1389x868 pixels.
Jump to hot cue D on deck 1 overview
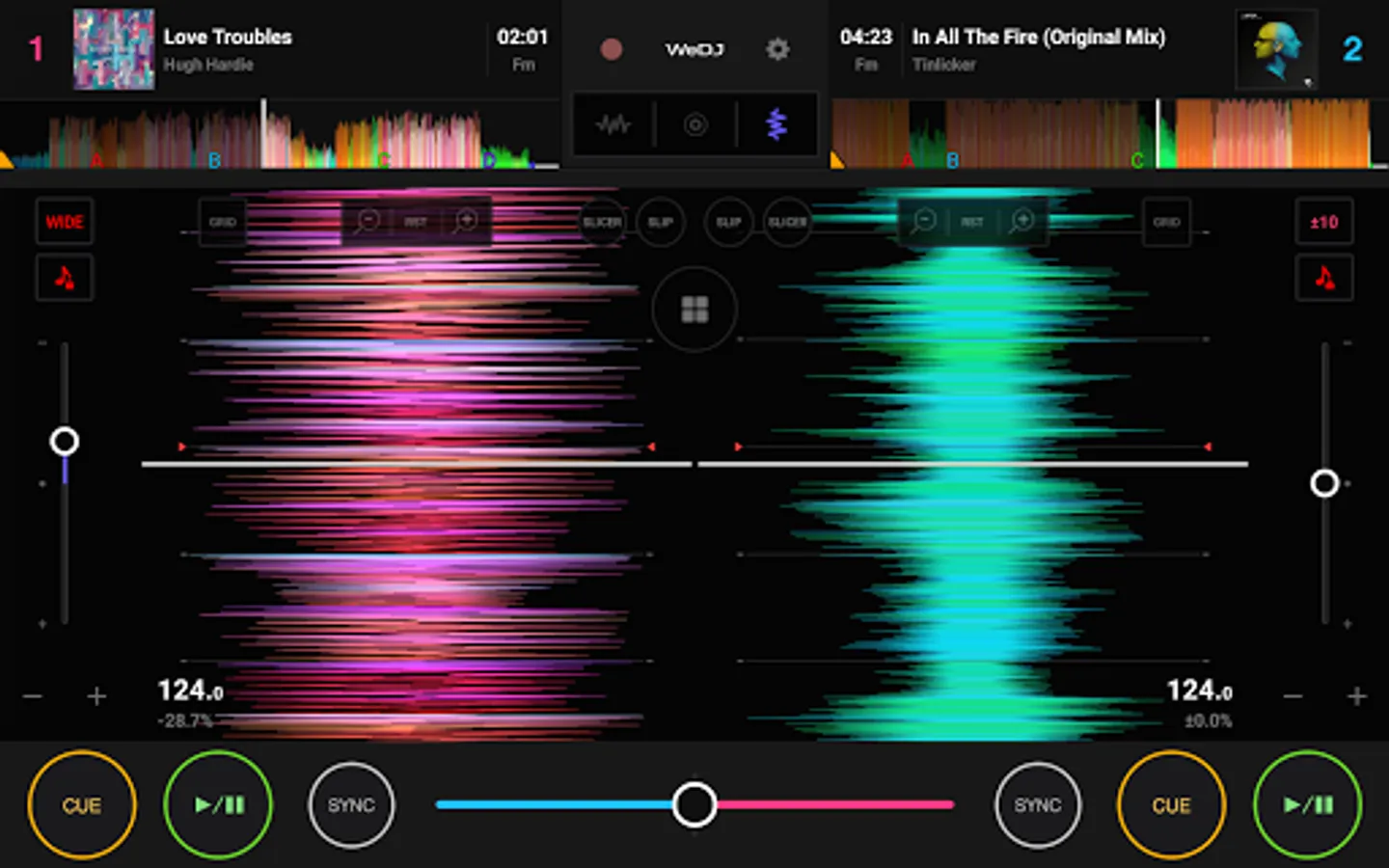(x=489, y=160)
